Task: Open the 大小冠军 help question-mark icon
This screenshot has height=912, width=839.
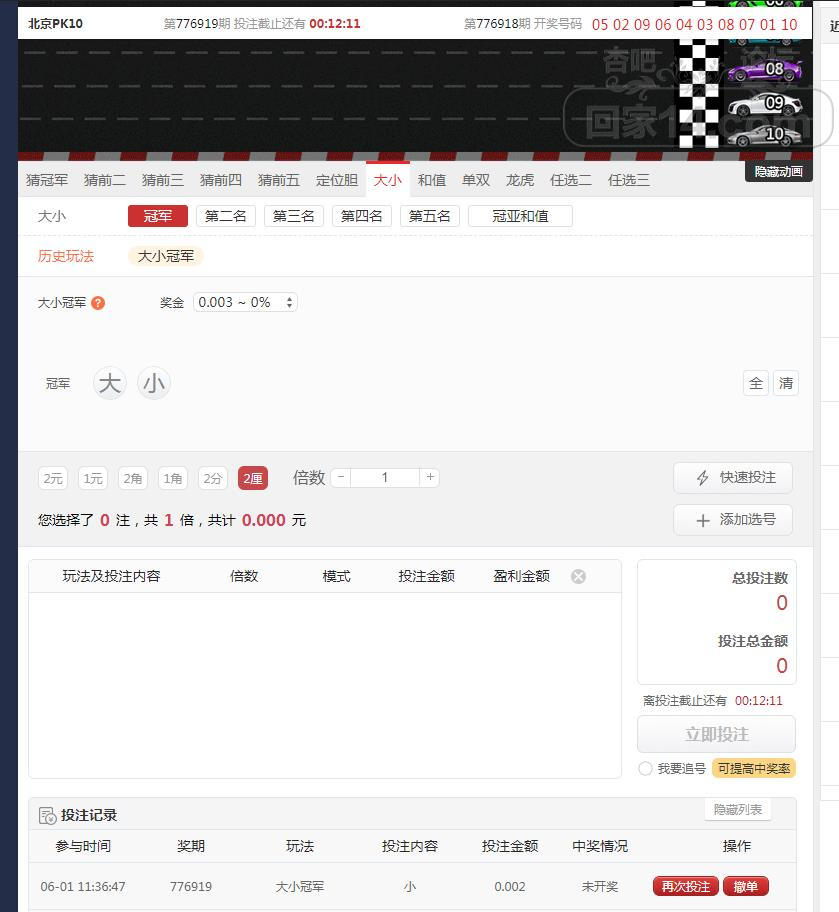Action: pos(98,303)
